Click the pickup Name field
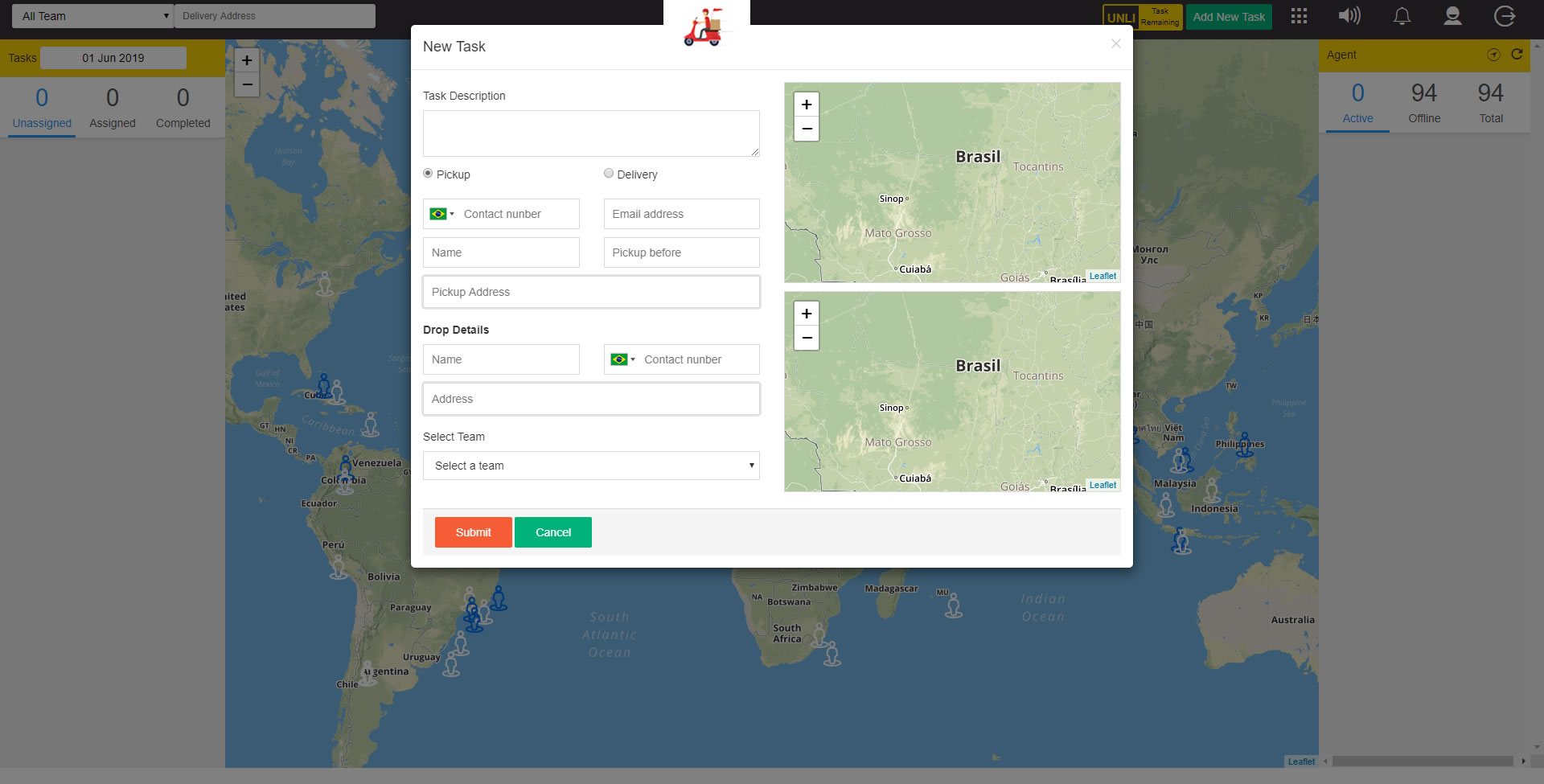 tap(501, 252)
